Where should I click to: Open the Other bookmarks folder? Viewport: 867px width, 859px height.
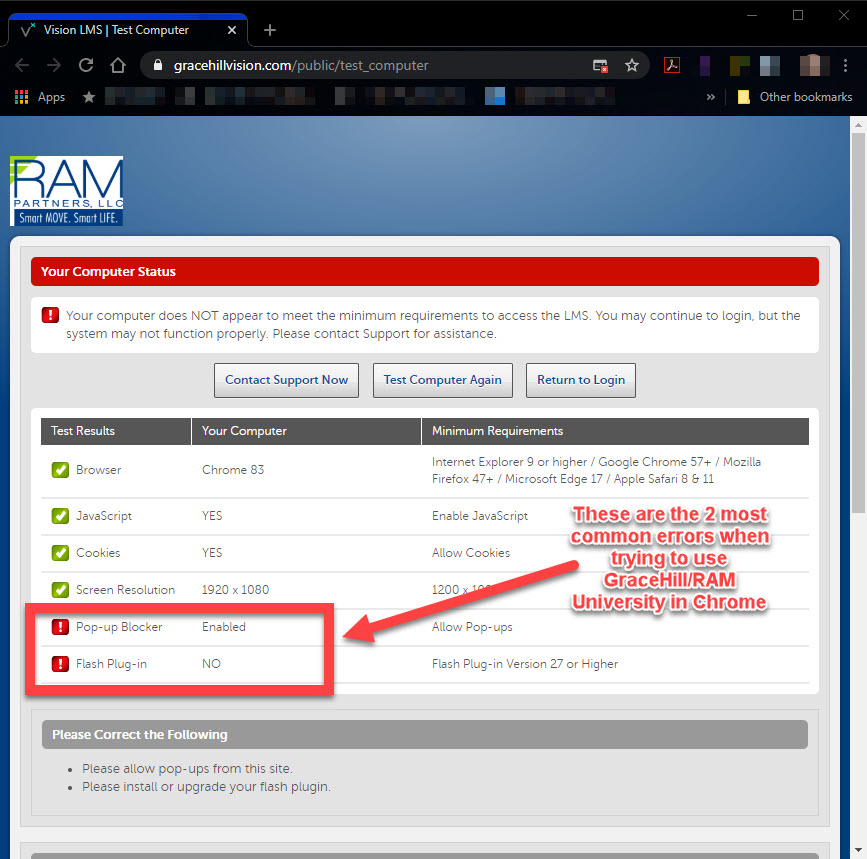pos(796,97)
